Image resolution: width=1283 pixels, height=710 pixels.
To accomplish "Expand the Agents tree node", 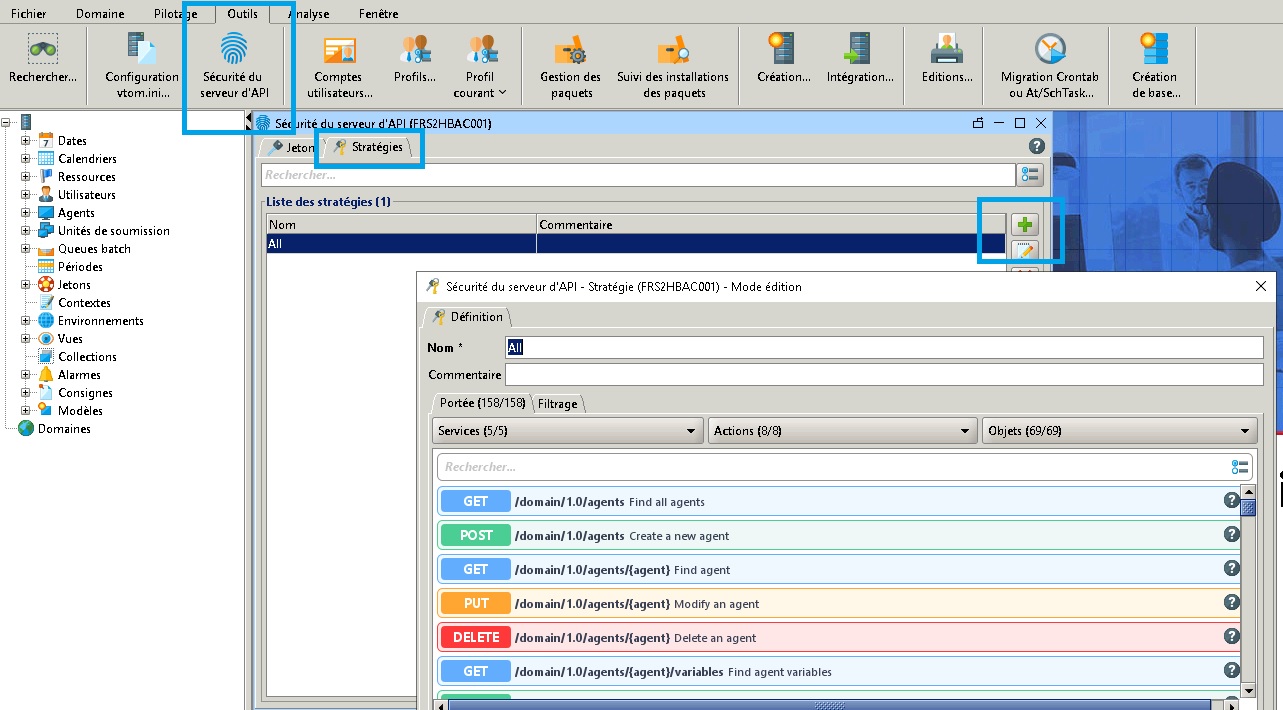I will [26, 213].
